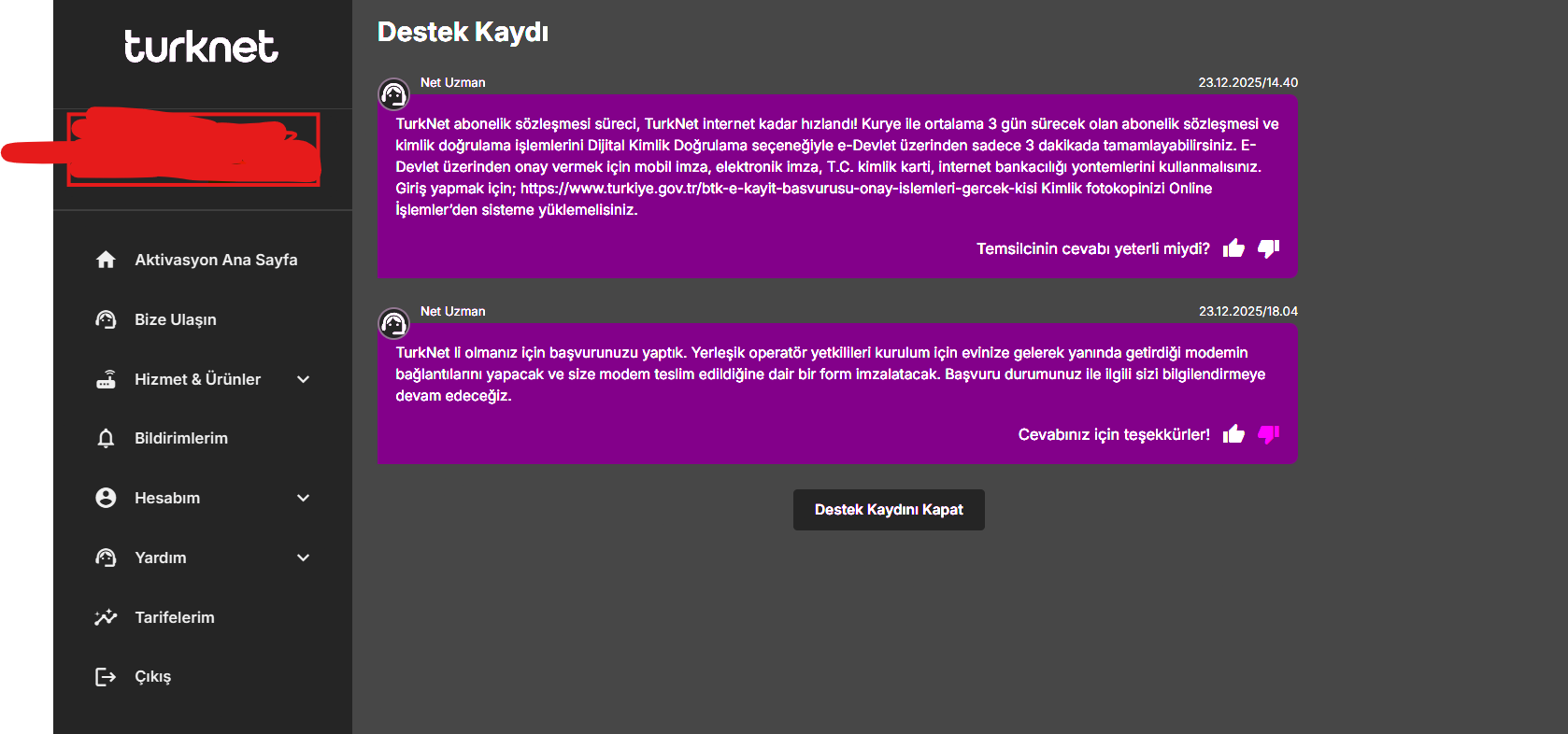Give thumbs down on the 14.40 reply

1268,248
